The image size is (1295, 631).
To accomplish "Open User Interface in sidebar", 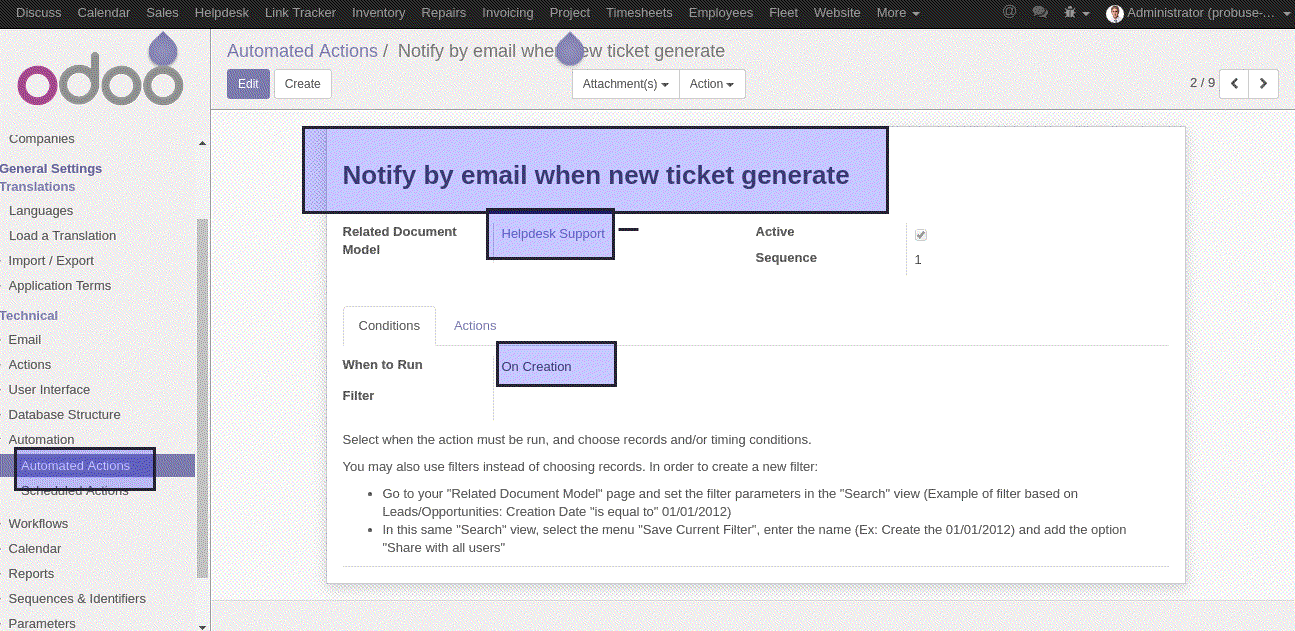I will pos(49,390).
